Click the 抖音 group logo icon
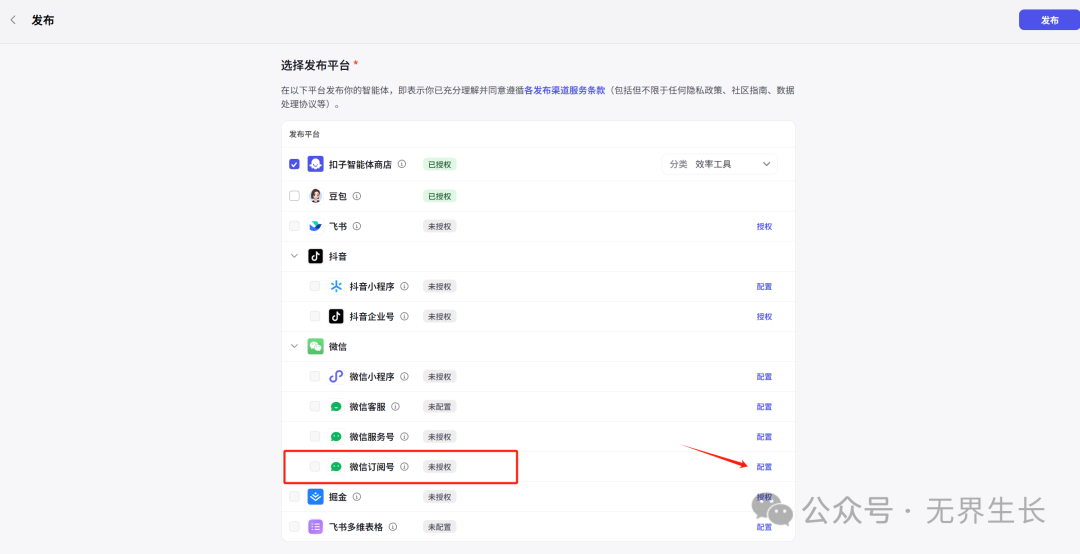 (x=315, y=256)
